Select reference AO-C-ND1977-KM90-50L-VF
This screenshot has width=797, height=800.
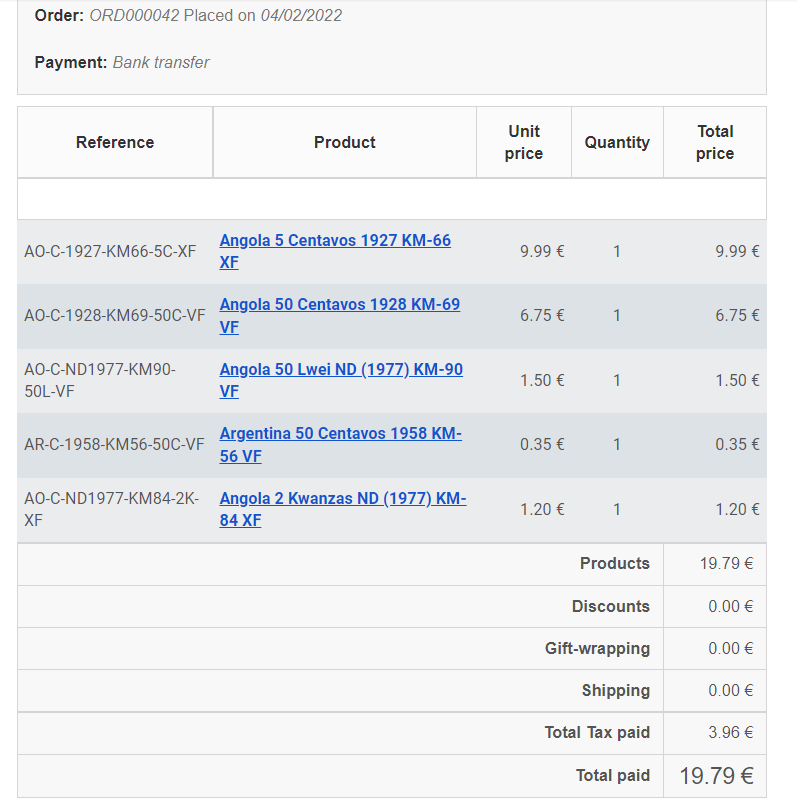pyautogui.click(x=100, y=380)
